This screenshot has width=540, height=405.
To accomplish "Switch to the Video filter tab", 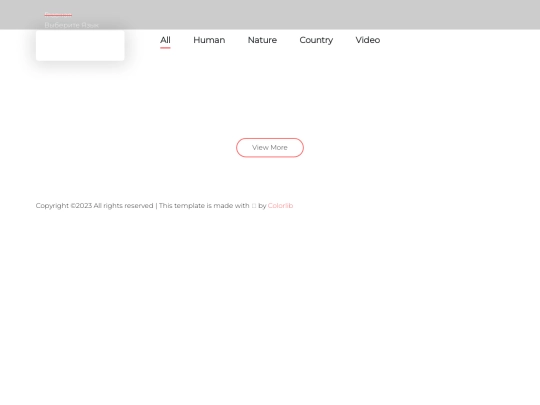I will point(367,40).
